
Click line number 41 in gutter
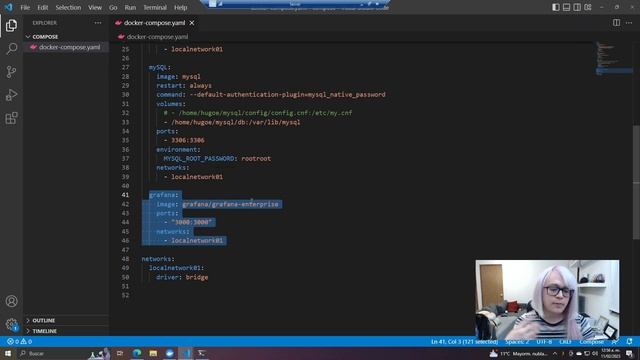[x=125, y=195]
